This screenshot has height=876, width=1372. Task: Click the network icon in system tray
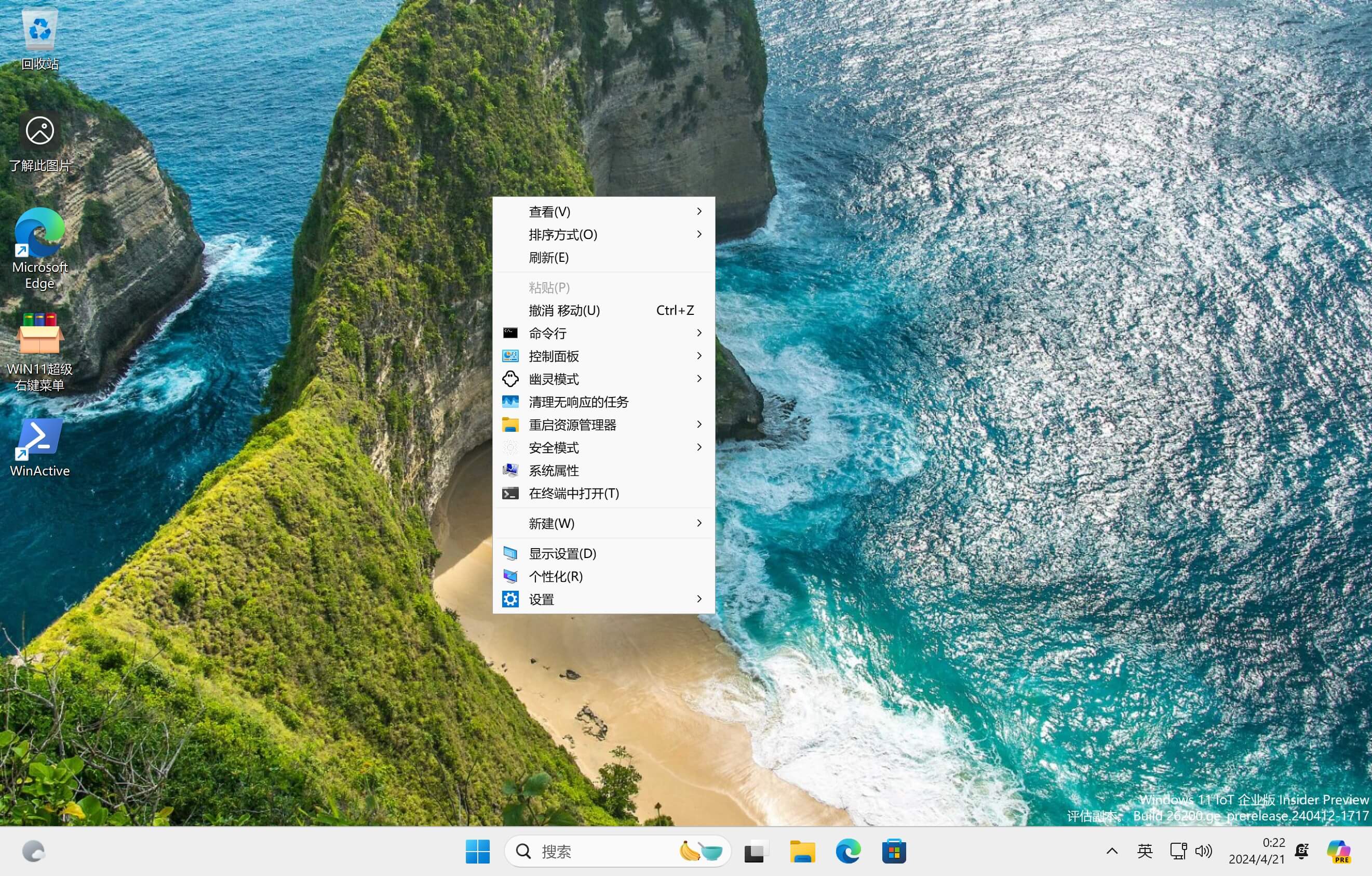[1178, 852]
